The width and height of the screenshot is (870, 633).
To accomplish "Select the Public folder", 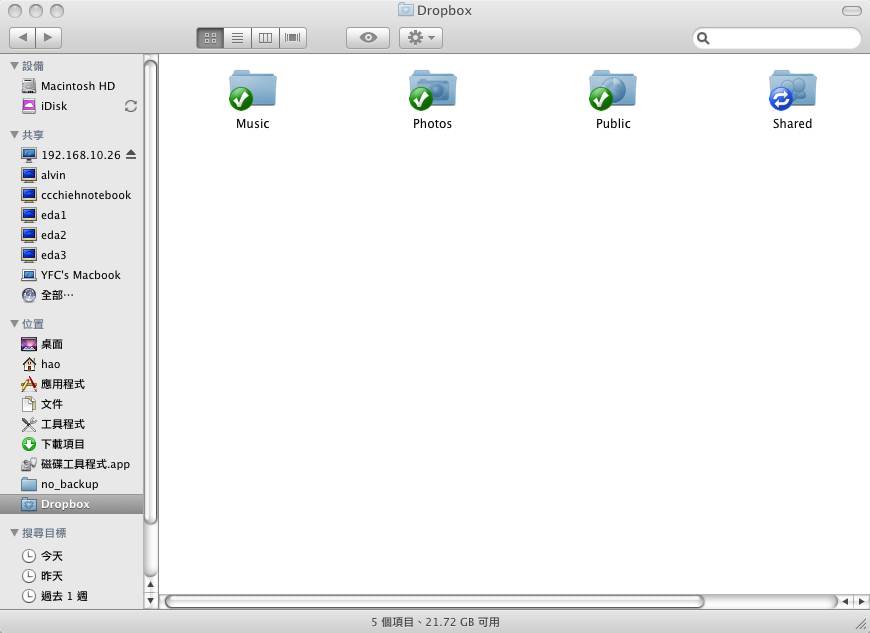I will point(613,100).
